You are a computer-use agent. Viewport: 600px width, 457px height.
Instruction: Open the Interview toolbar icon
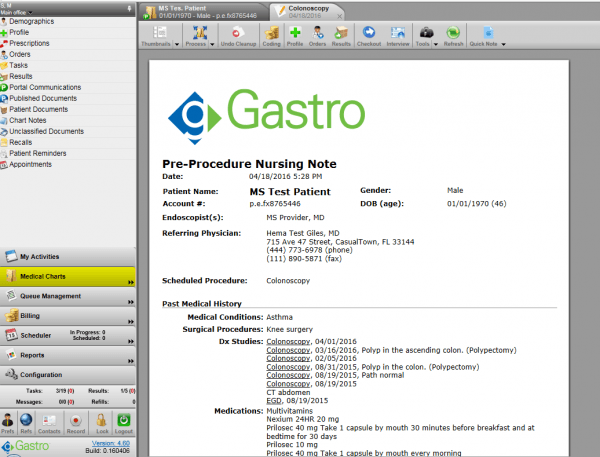398,36
